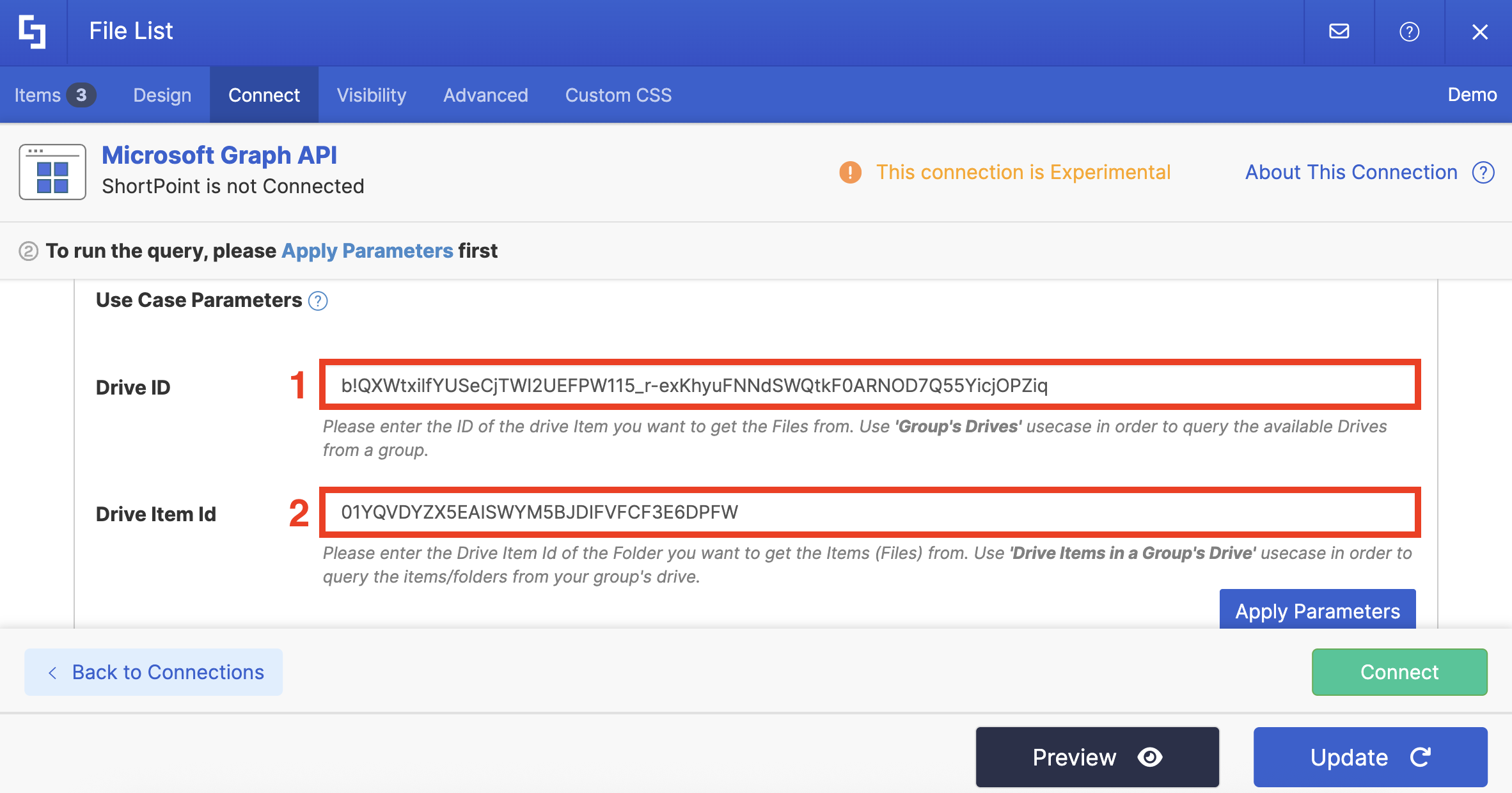Image resolution: width=1512 pixels, height=793 pixels.
Task: Click into the Drive ID input field
Action: 870,385
